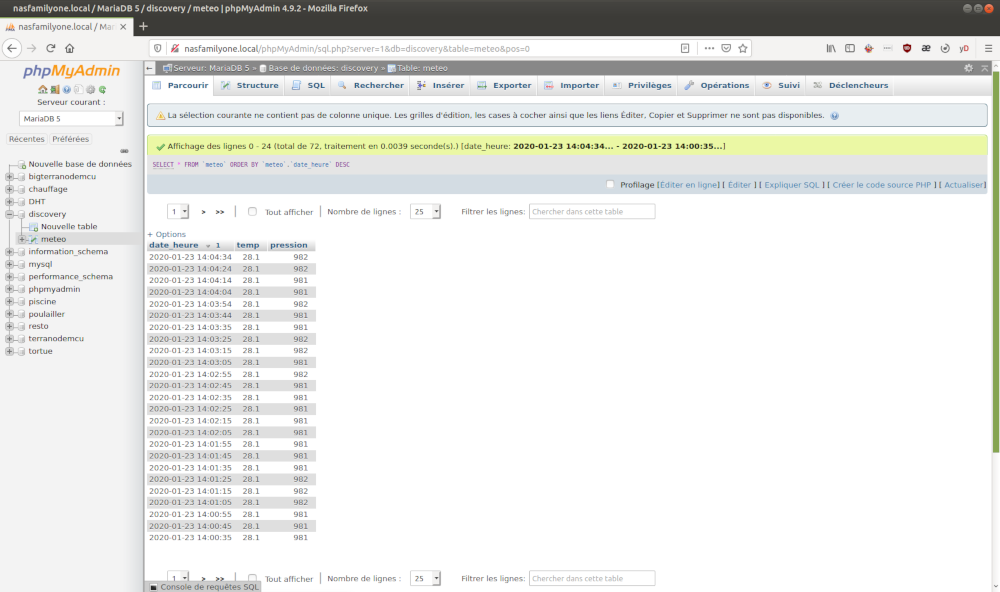Collapse the discovery database tree node
Screen dimensions: 1000x592
coord(10,214)
